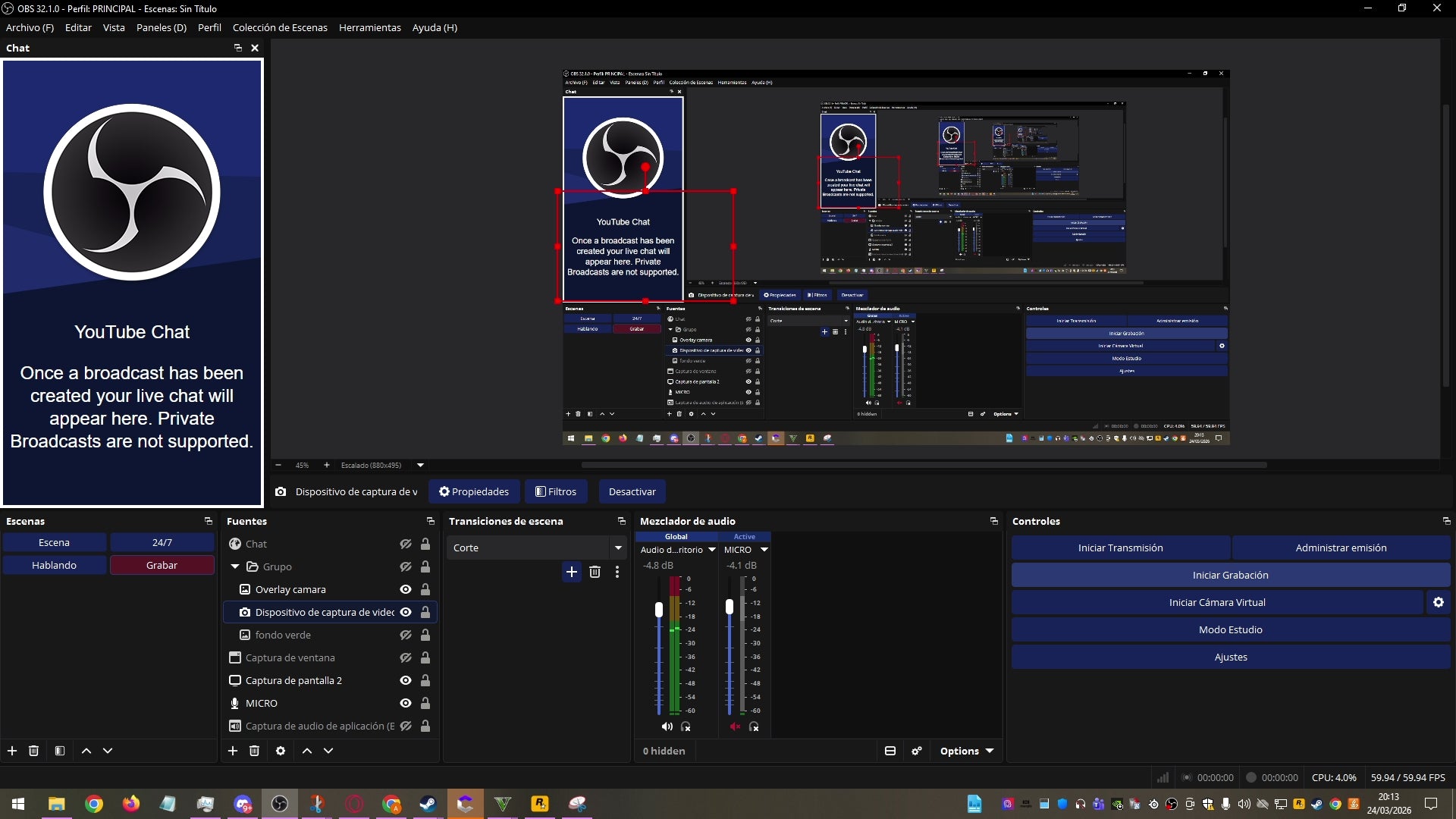Move scene up arrow in Escenas panel

click(x=86, y=751)
